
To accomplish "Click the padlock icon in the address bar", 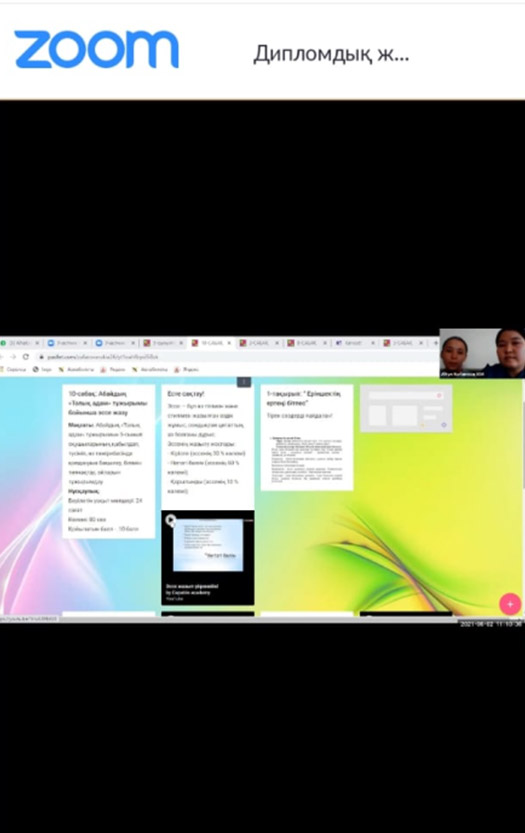I will click(40, 356).
